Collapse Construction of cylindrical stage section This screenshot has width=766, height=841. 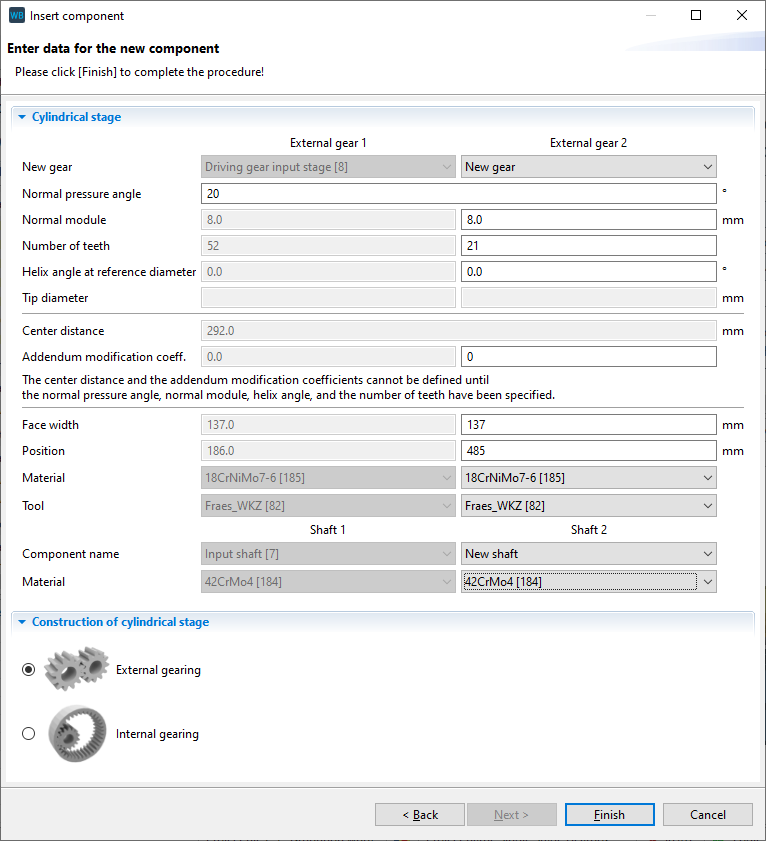22,622
